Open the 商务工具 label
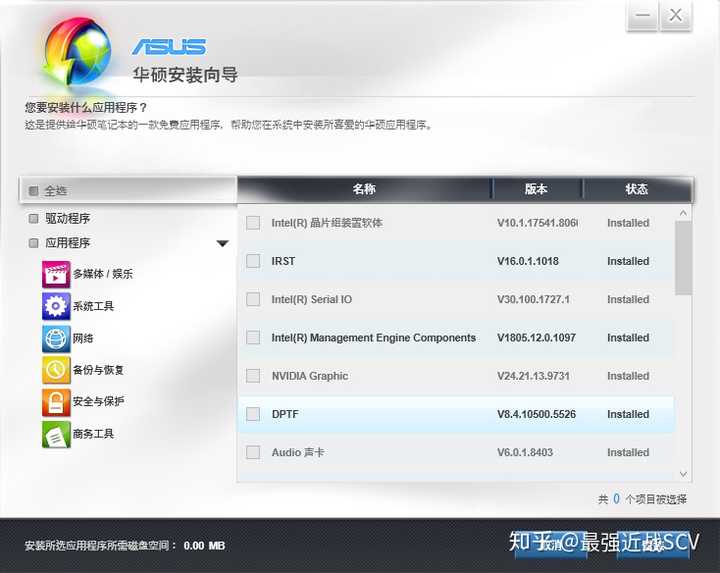Screen dimensions: 720x573 pyautogui.click(x=93, y=434)
